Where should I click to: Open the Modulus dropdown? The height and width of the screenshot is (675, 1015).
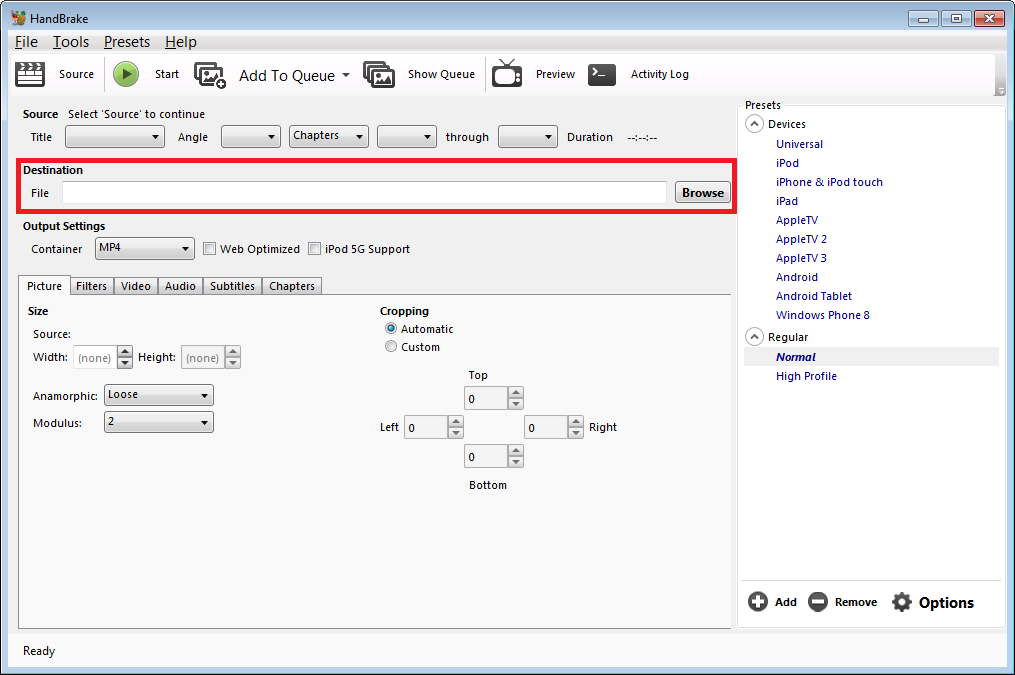pos(159,422)
